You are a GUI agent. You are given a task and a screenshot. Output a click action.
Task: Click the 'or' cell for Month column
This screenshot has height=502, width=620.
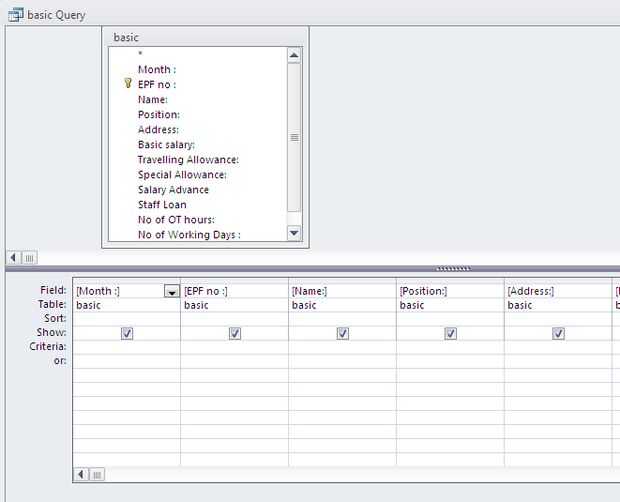point(127,361)
